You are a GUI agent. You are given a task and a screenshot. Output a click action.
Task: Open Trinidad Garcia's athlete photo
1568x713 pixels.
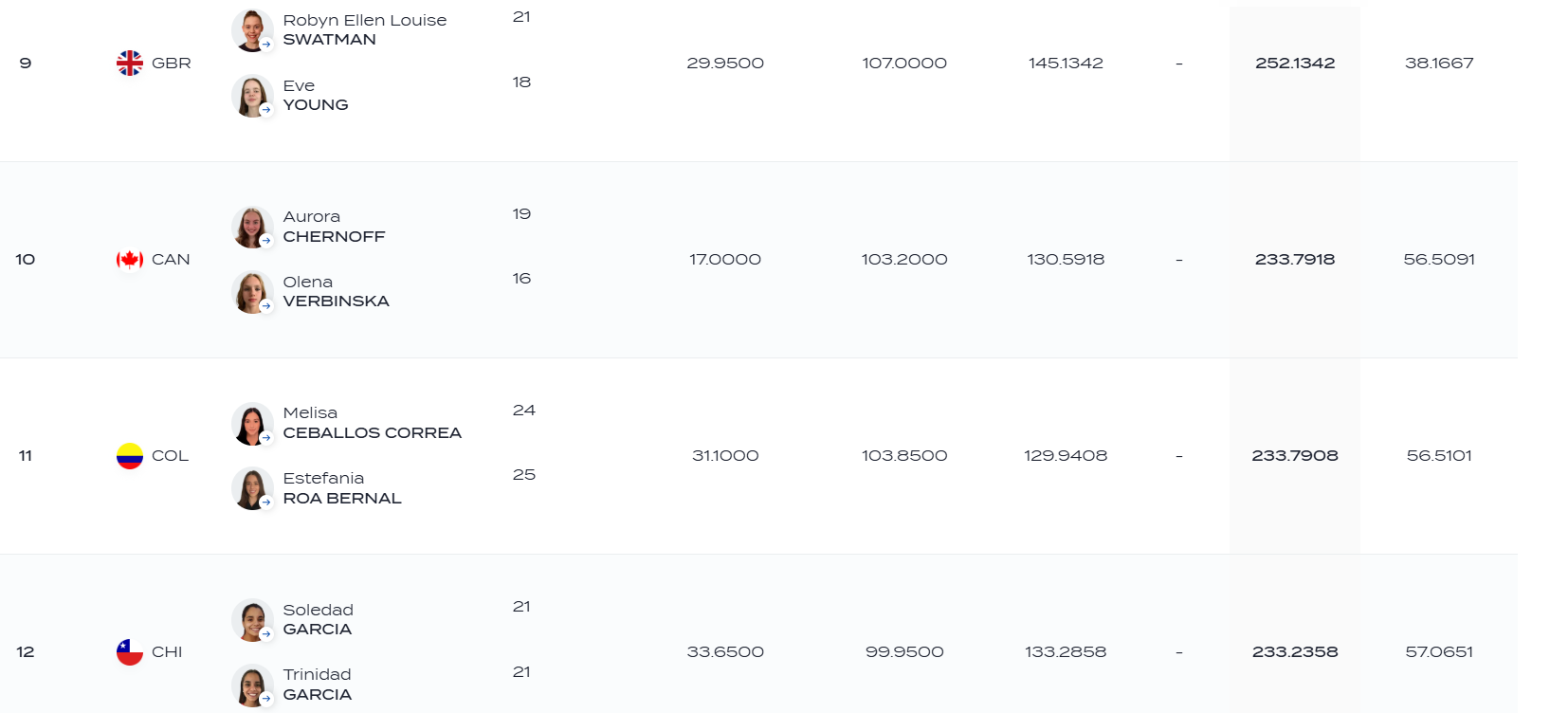(252, 686)
